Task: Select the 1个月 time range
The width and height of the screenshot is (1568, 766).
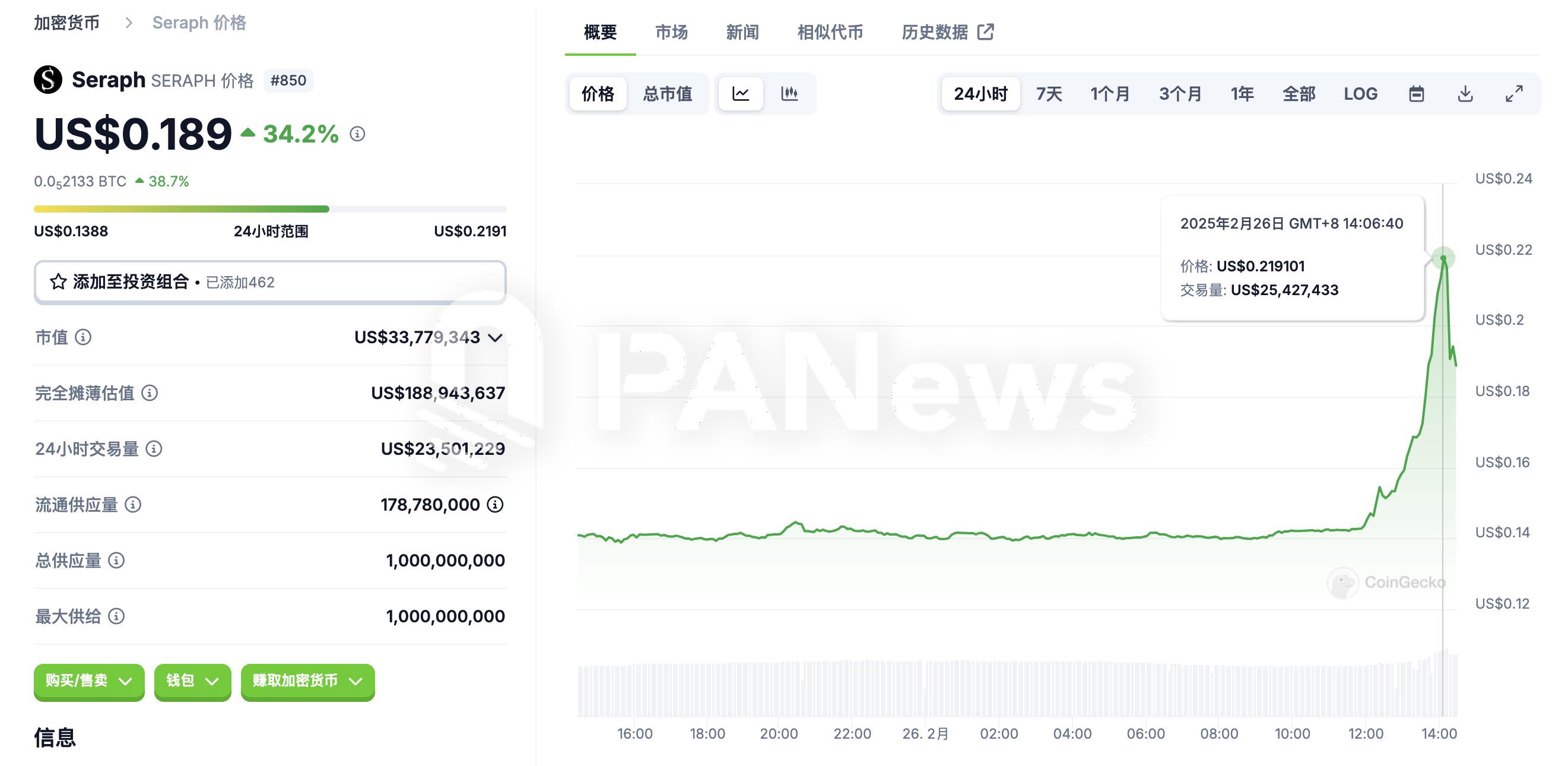Action: (1110, 94)
